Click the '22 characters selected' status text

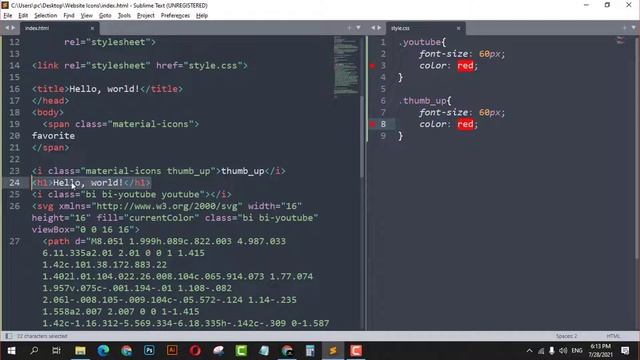[x=42, y=336]
